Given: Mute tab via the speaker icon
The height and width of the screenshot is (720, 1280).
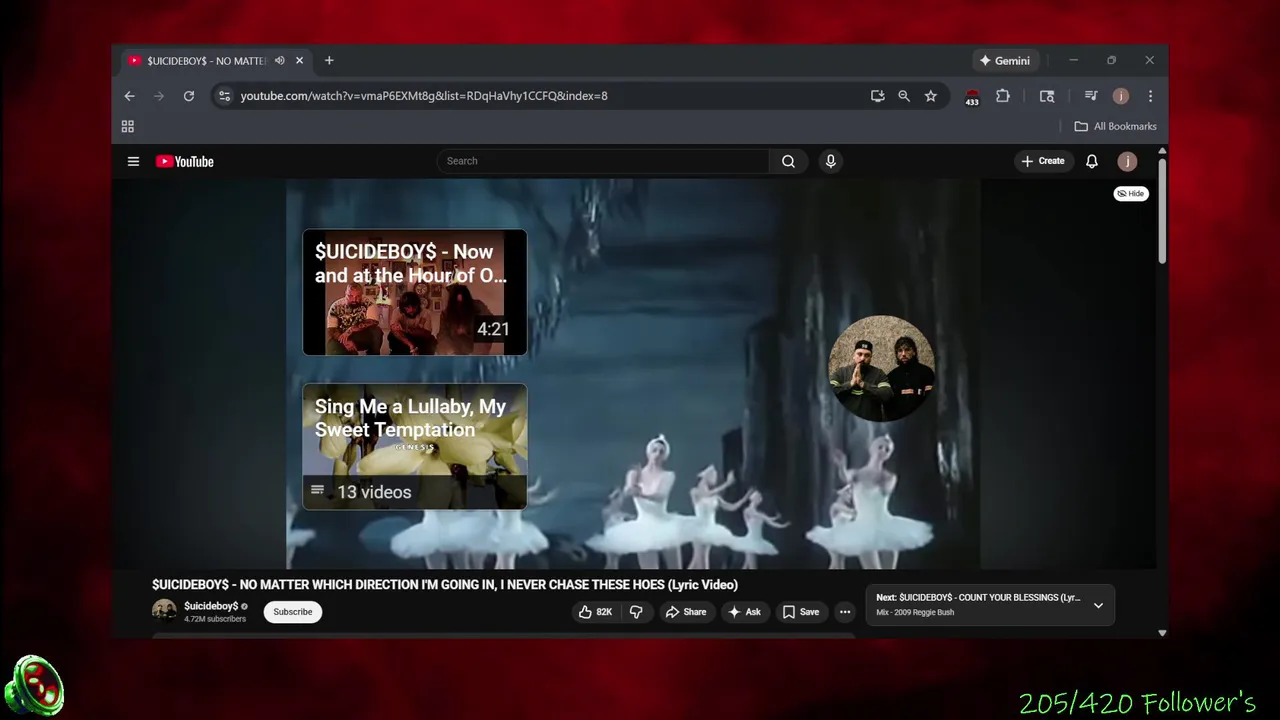Looking at the screenshot, I should (280, 61).
